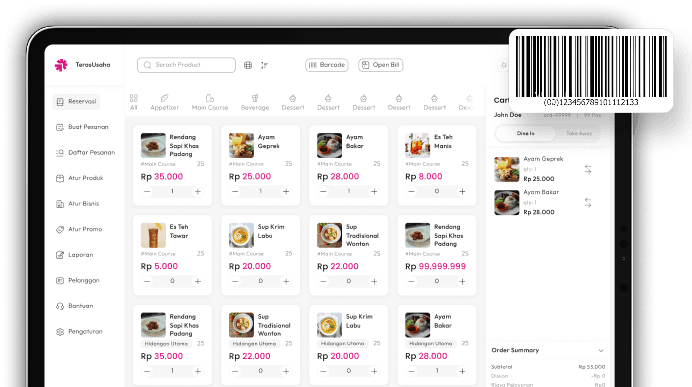This screenshot has height=387, width=692.
Task: Select Dine In order type
Action: point(526,133)
